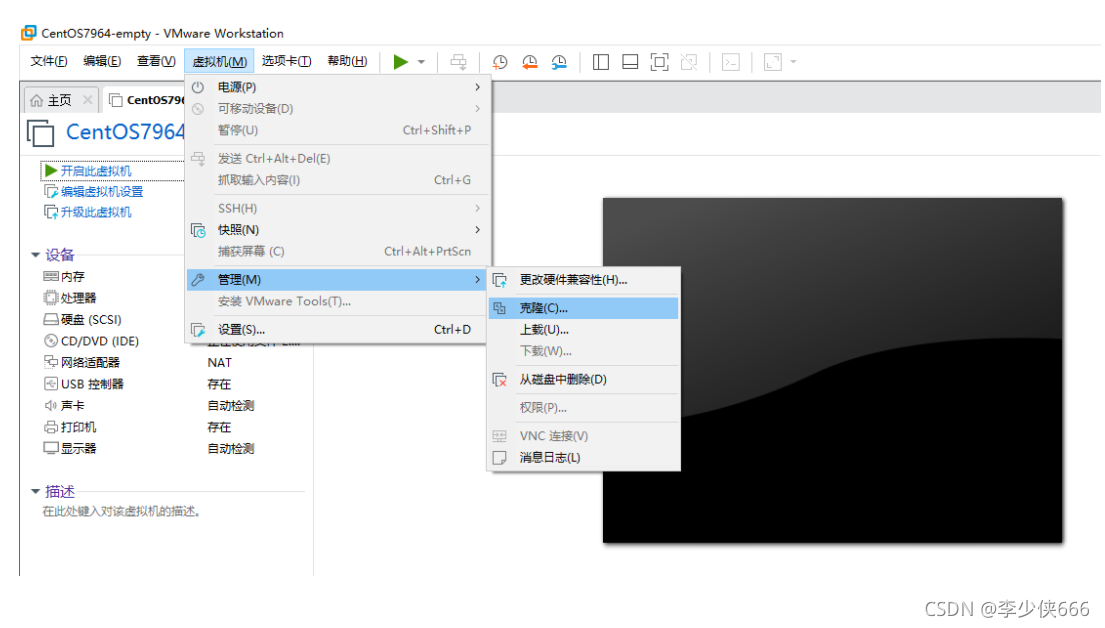This screenshot has width=1105, height=628.
Task: Click the green power-on play toolbar icon
Action: pos(400,62)
